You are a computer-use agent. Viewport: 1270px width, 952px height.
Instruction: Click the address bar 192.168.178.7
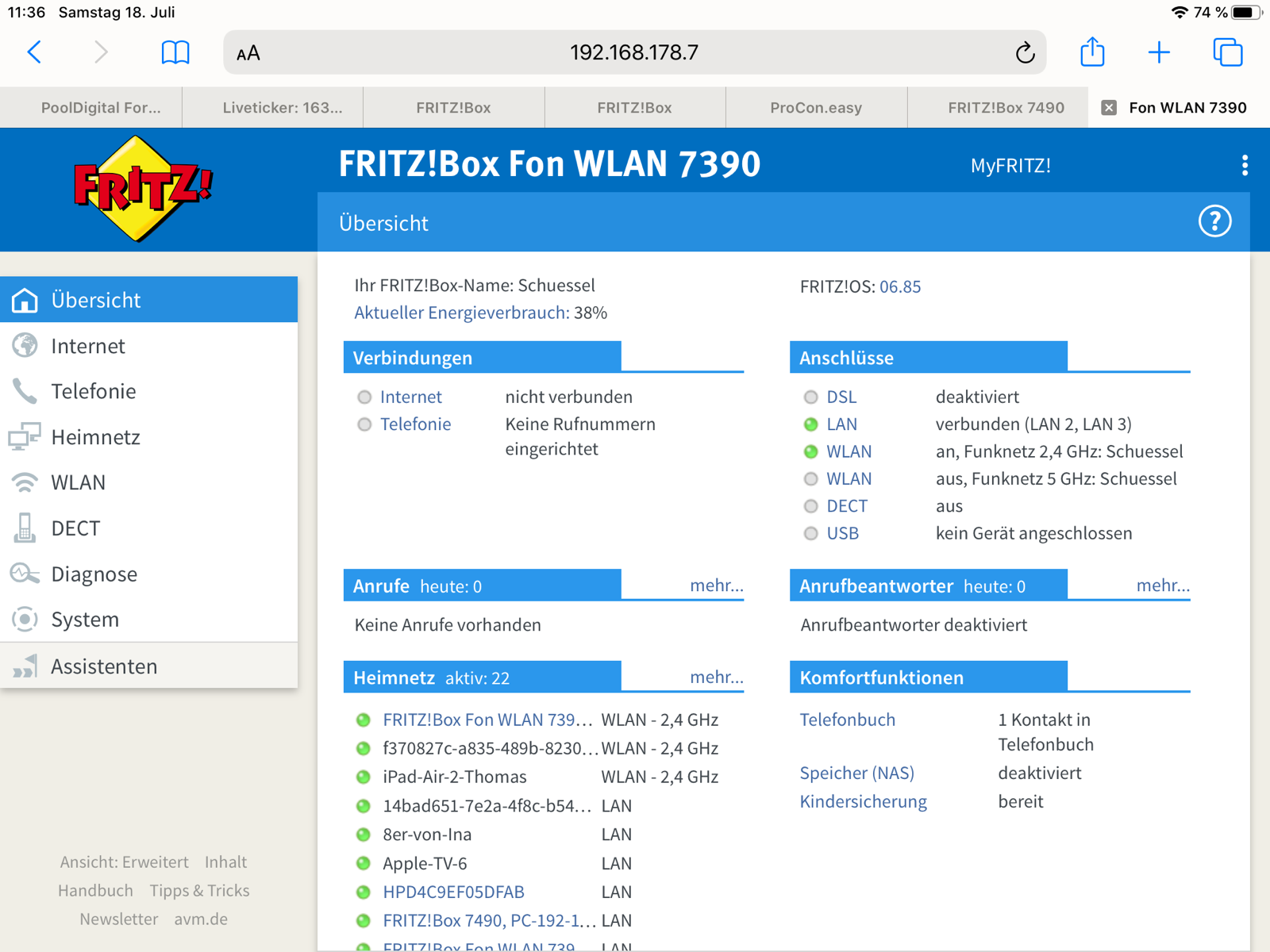click(634, 52)
